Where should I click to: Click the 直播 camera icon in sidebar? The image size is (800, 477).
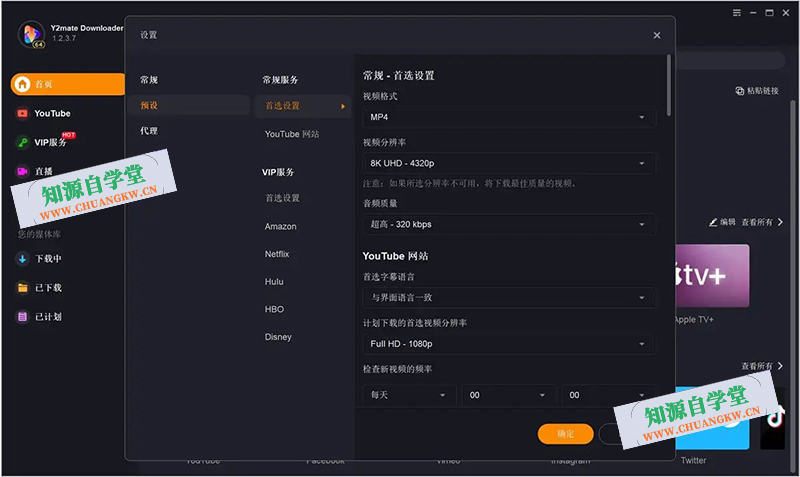23,171
